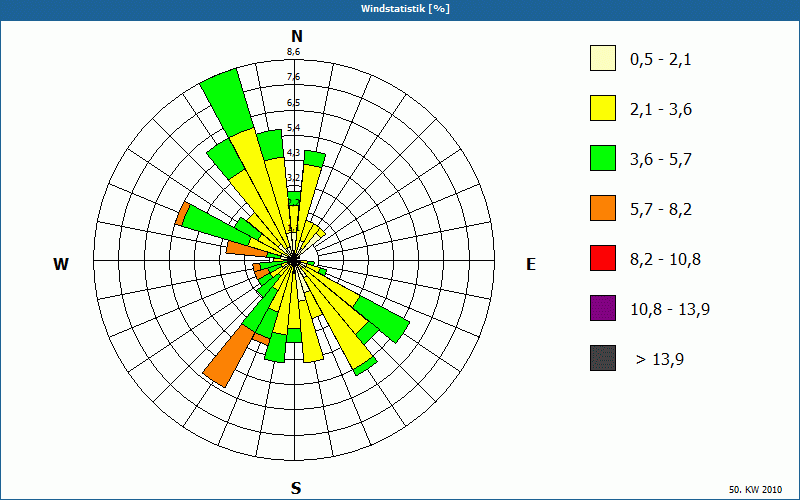Screen dimensions: 800x500
Task: Click the '50. KW 2010' footer text
Action: click(755, 490)
